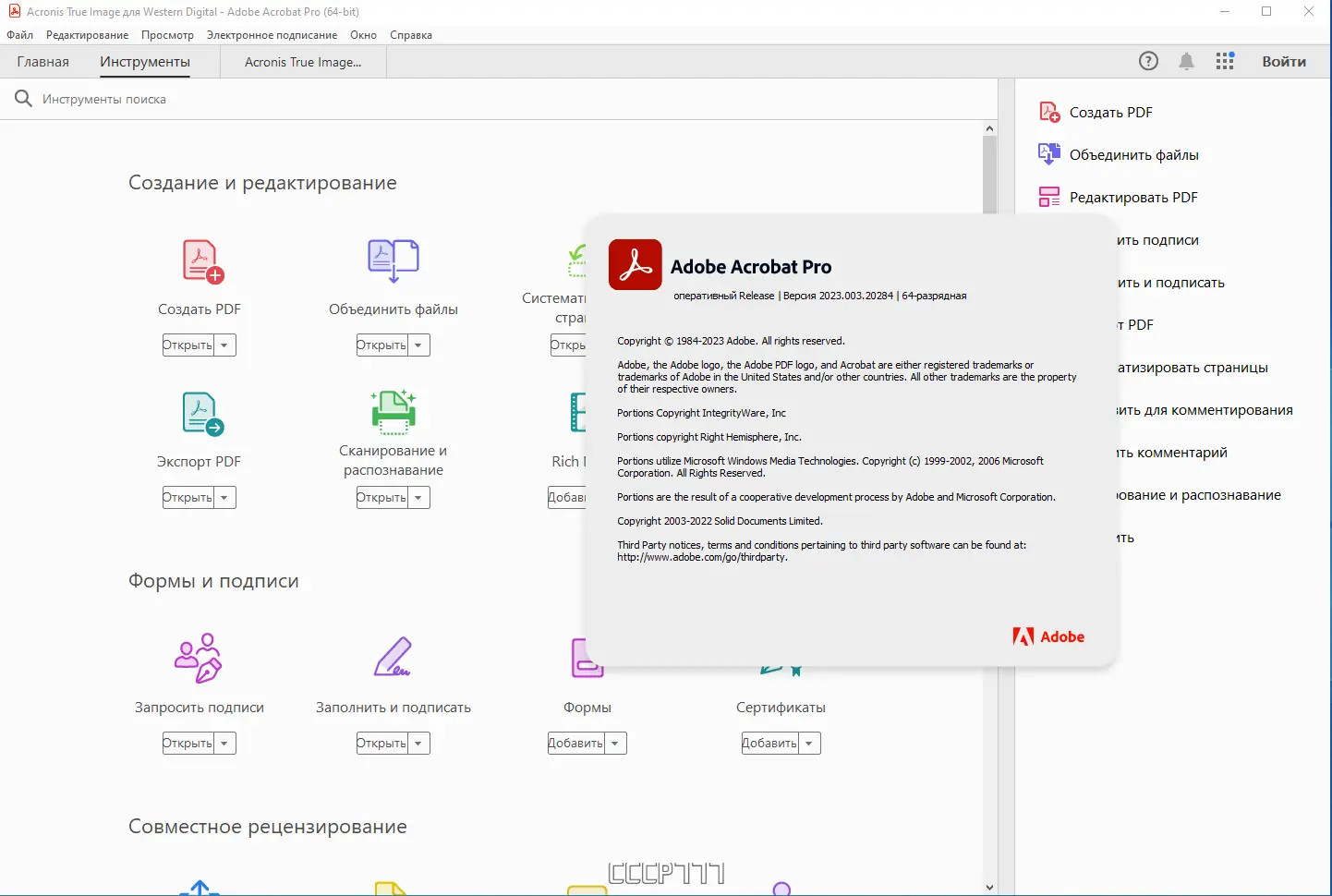Screen dimensions: 1332x896
Task: Open the adobe.com/go/thirdparty link
Action: tap(701, 557)
